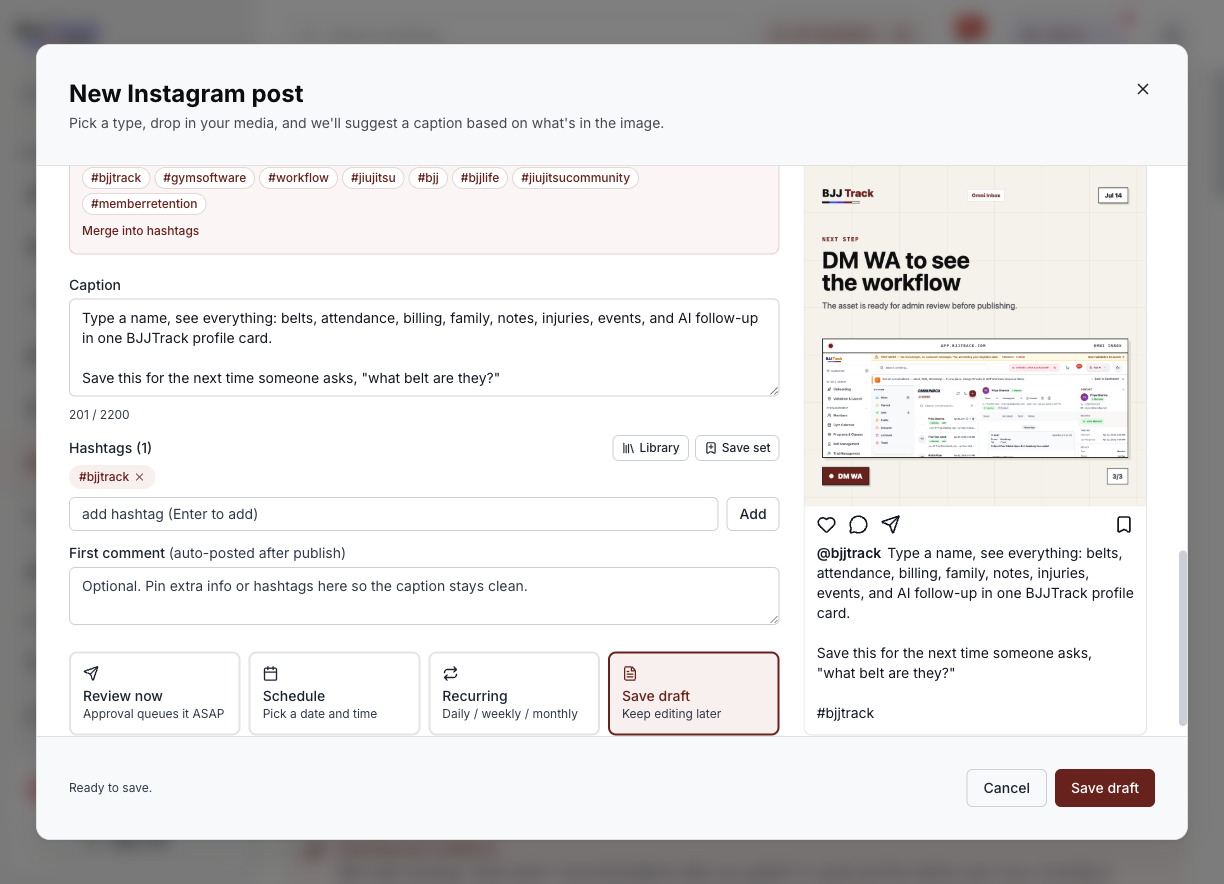
Task: Click the Ready to save status text
Action: coord(110,788)
